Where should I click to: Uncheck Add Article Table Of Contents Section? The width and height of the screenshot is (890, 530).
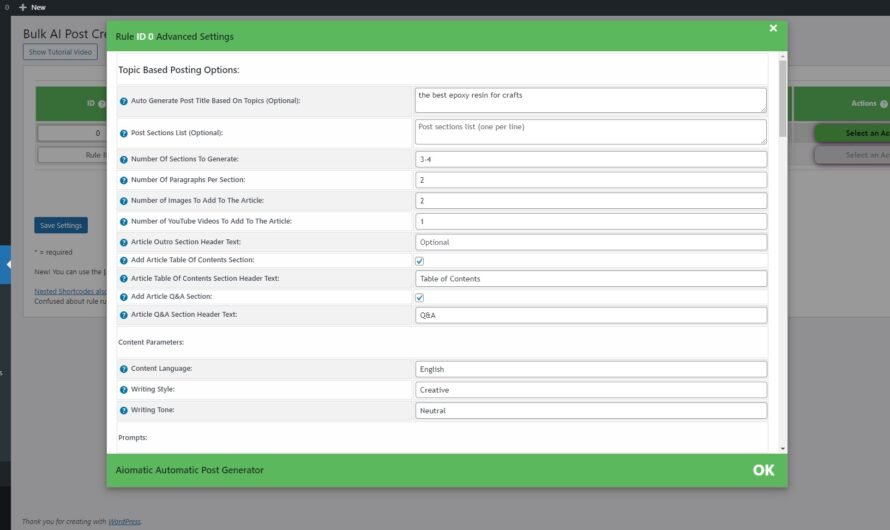[x=419, y=261]
